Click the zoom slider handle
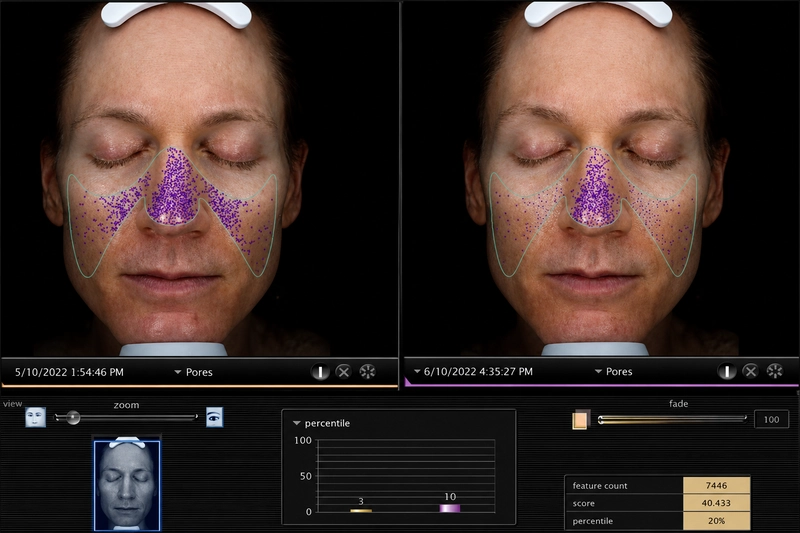800x533 pixels. (x=73, y=418)
